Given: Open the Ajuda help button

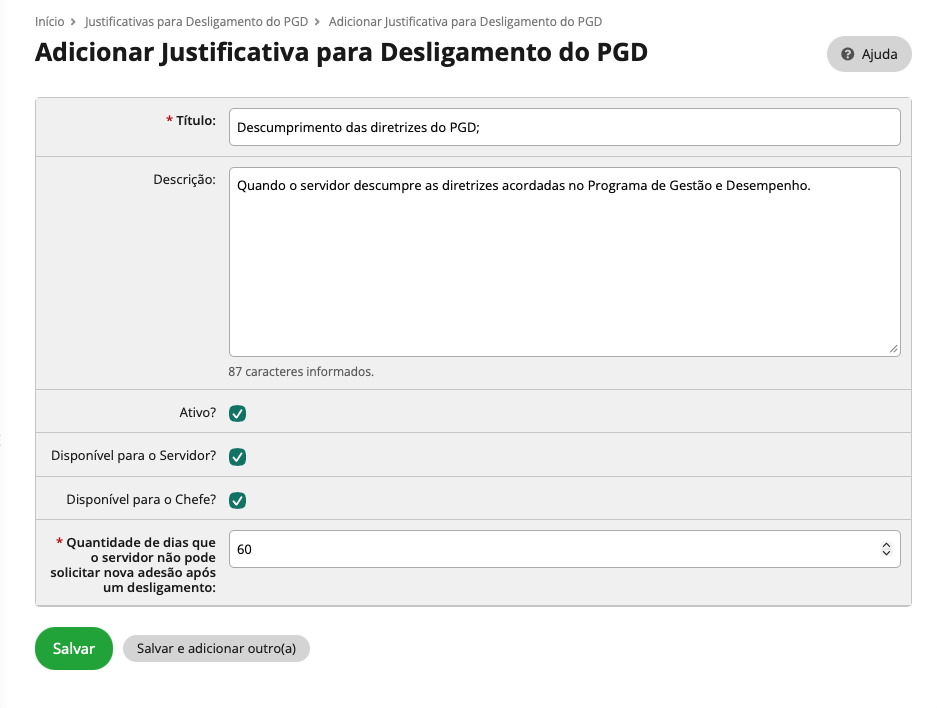Looking at the screenshot, I should click(869, 54).
